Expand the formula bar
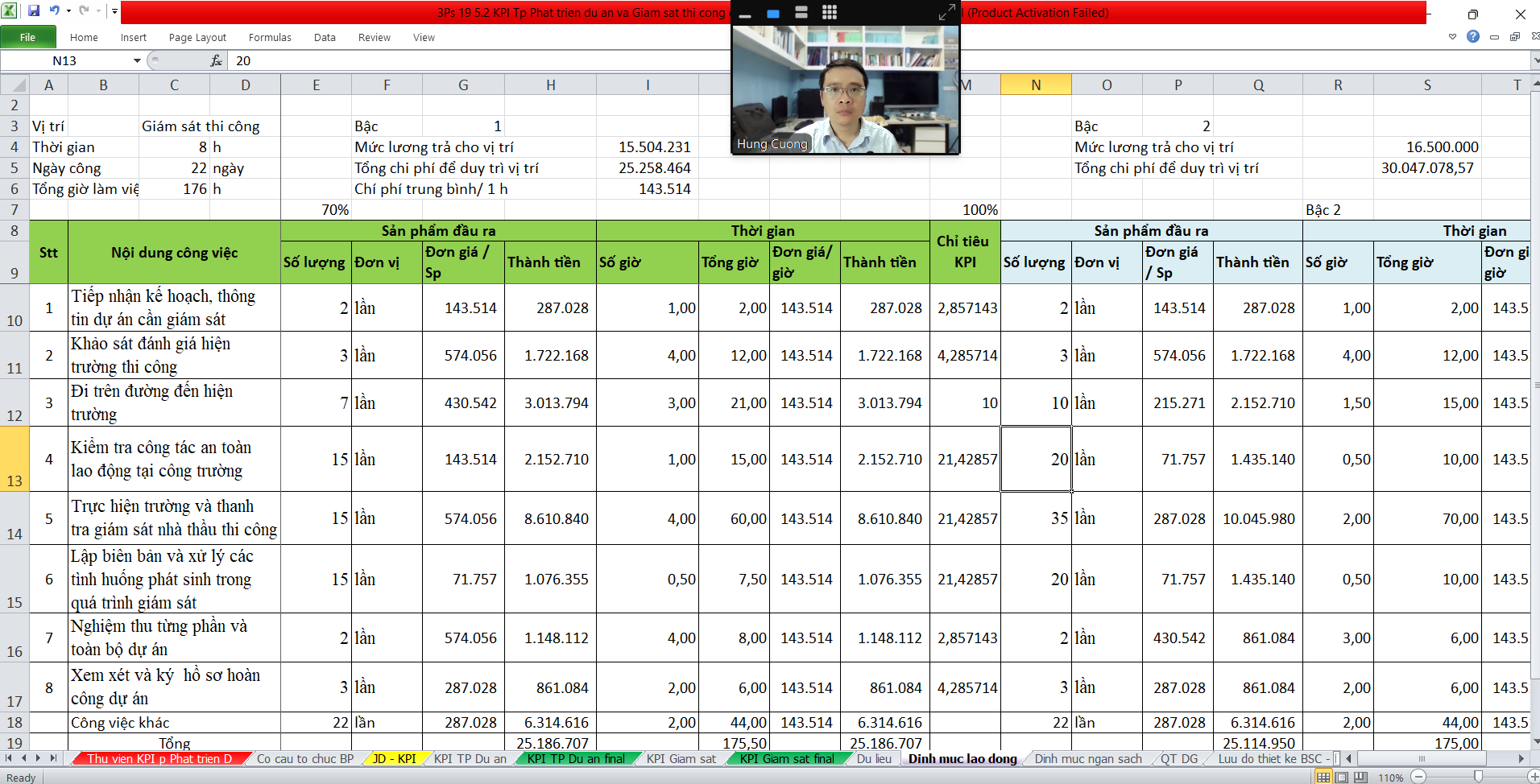 click(1534, 61)
